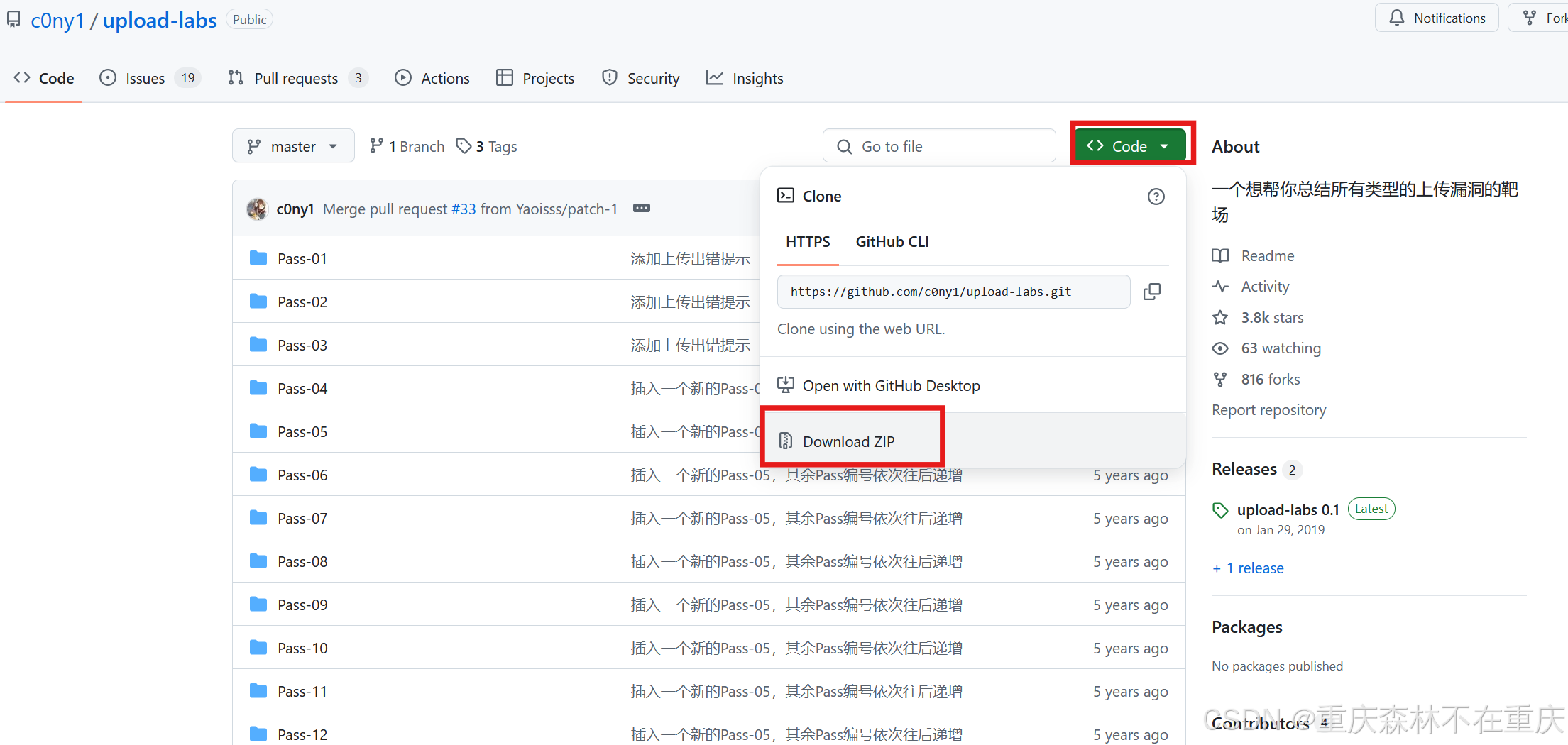
Task: Click the commit message ellipsis icon
Action: point(642,209)
